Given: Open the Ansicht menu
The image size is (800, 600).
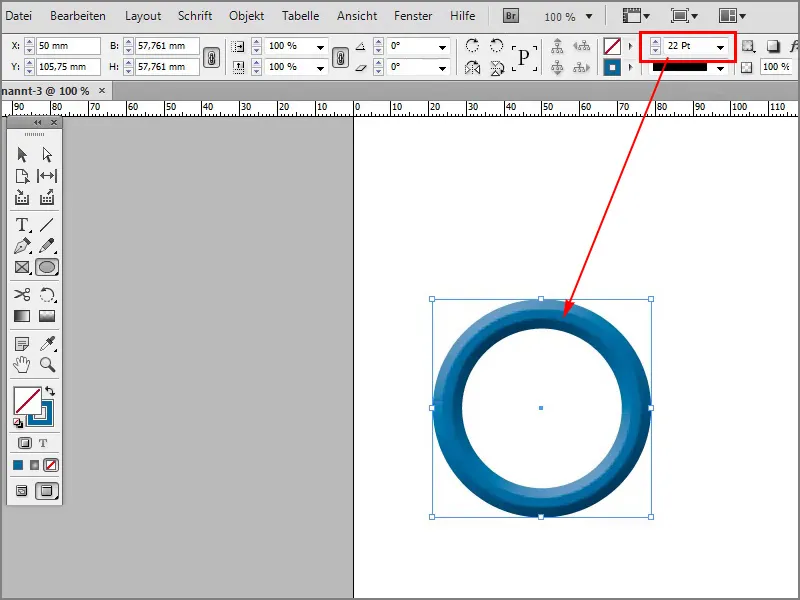Looking at the screenshot, I should (357, 16).
